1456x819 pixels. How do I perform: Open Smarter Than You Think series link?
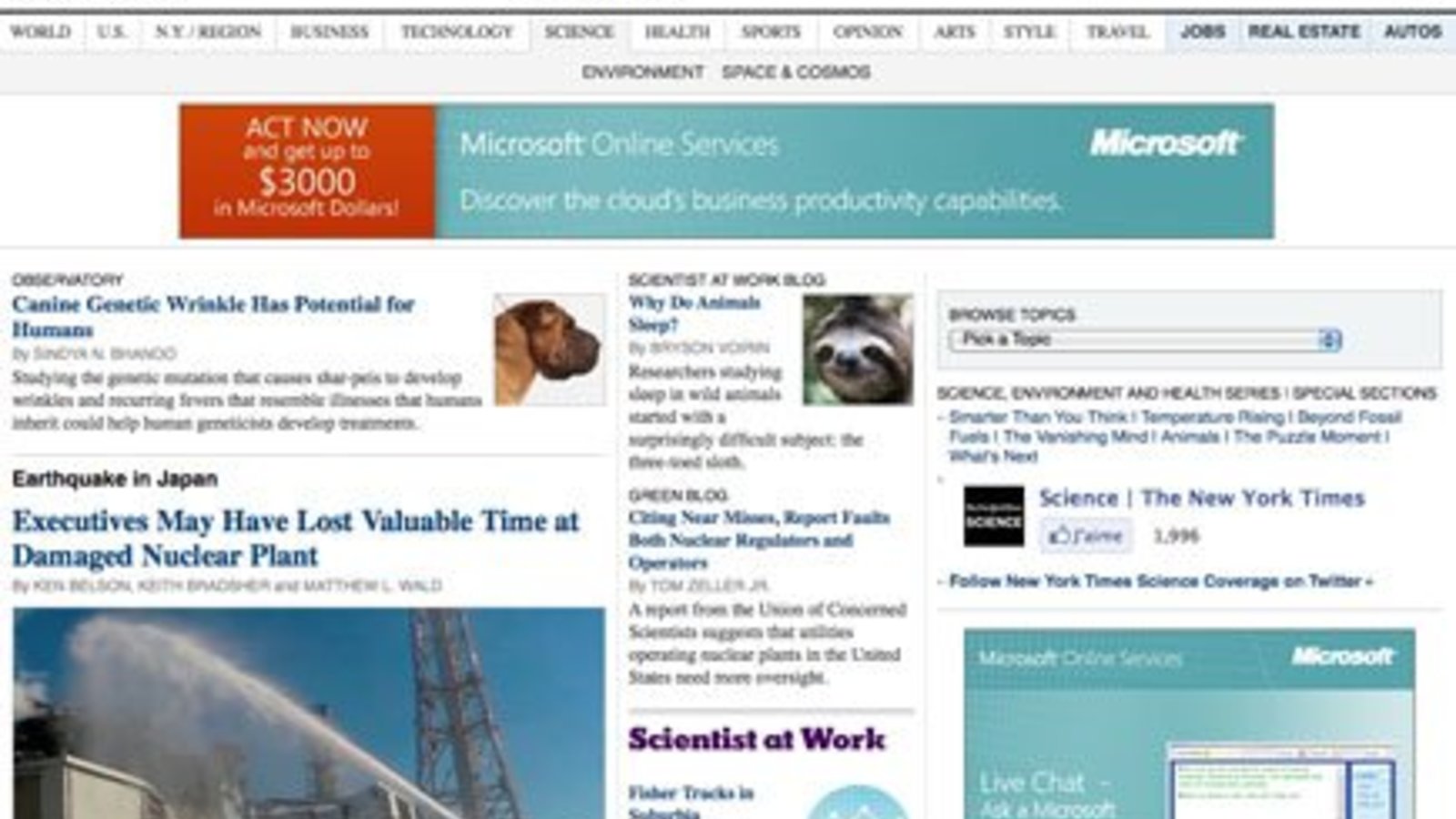pos(1038,417)
